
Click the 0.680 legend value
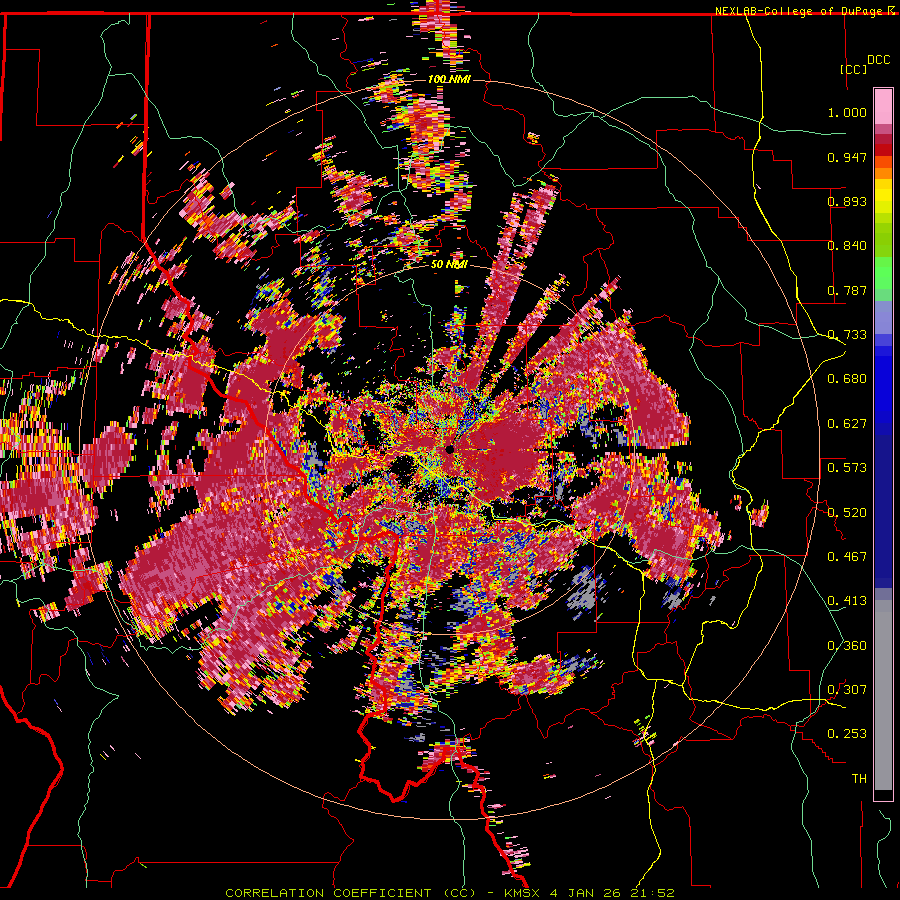[x=847, y=379]
